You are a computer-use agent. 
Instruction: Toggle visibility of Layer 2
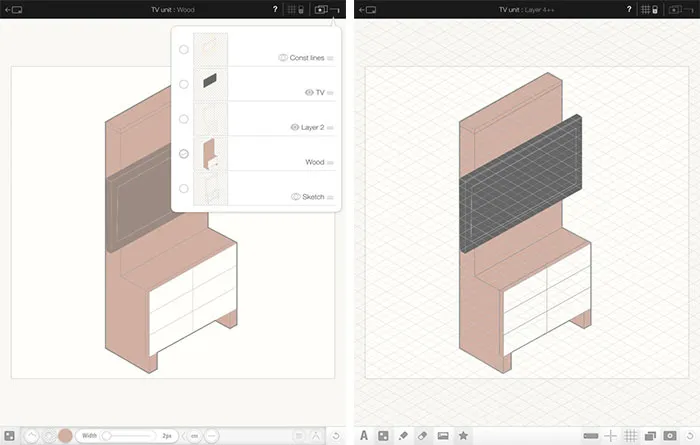click(295, 128)
